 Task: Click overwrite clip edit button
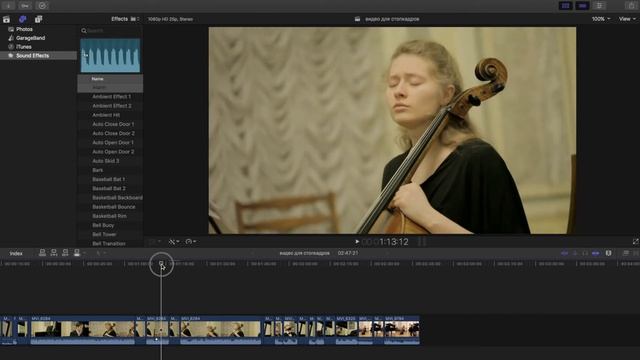pos(77,253)
